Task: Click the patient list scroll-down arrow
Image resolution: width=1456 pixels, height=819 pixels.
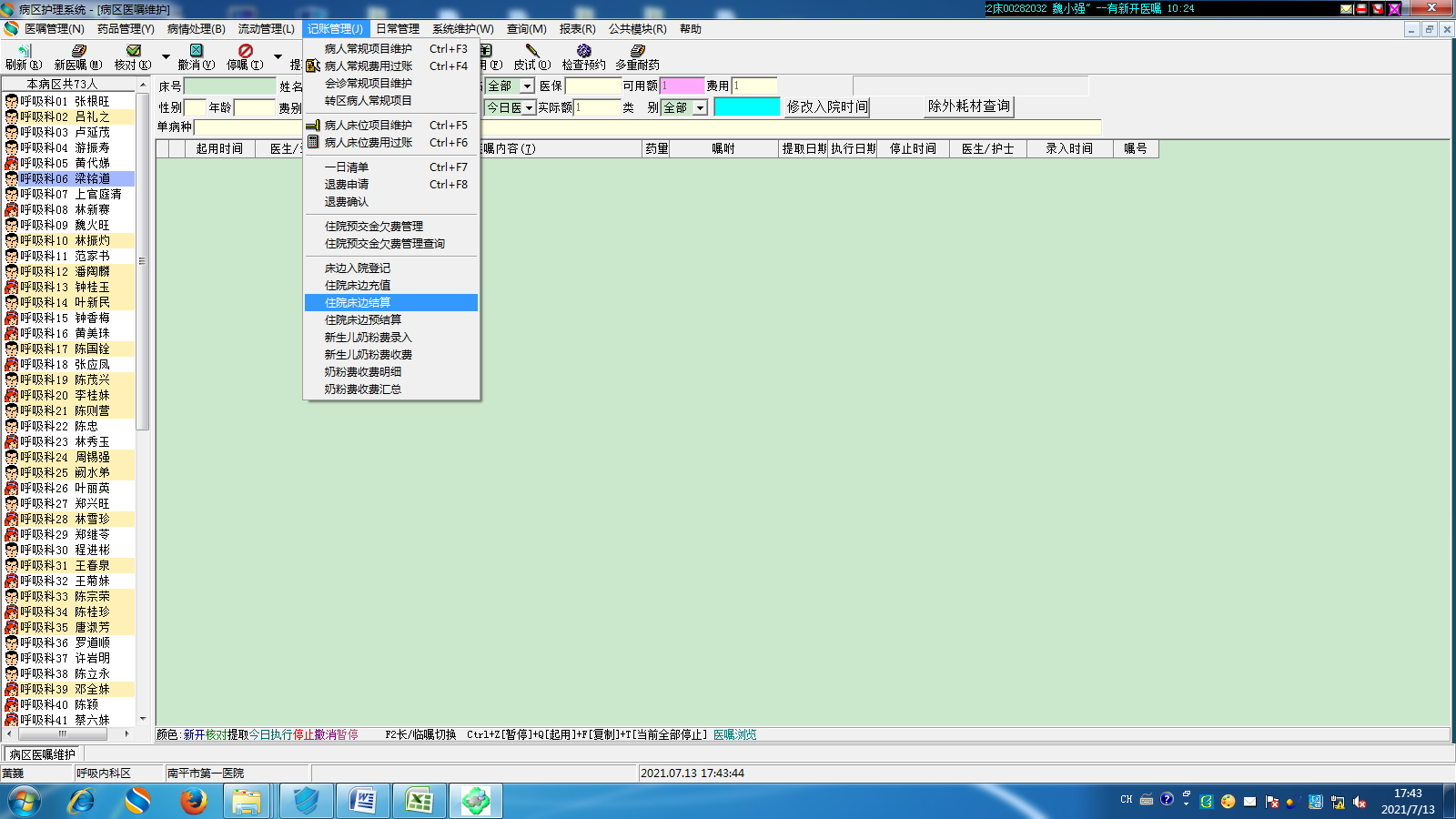Action: tap(142, 719)
